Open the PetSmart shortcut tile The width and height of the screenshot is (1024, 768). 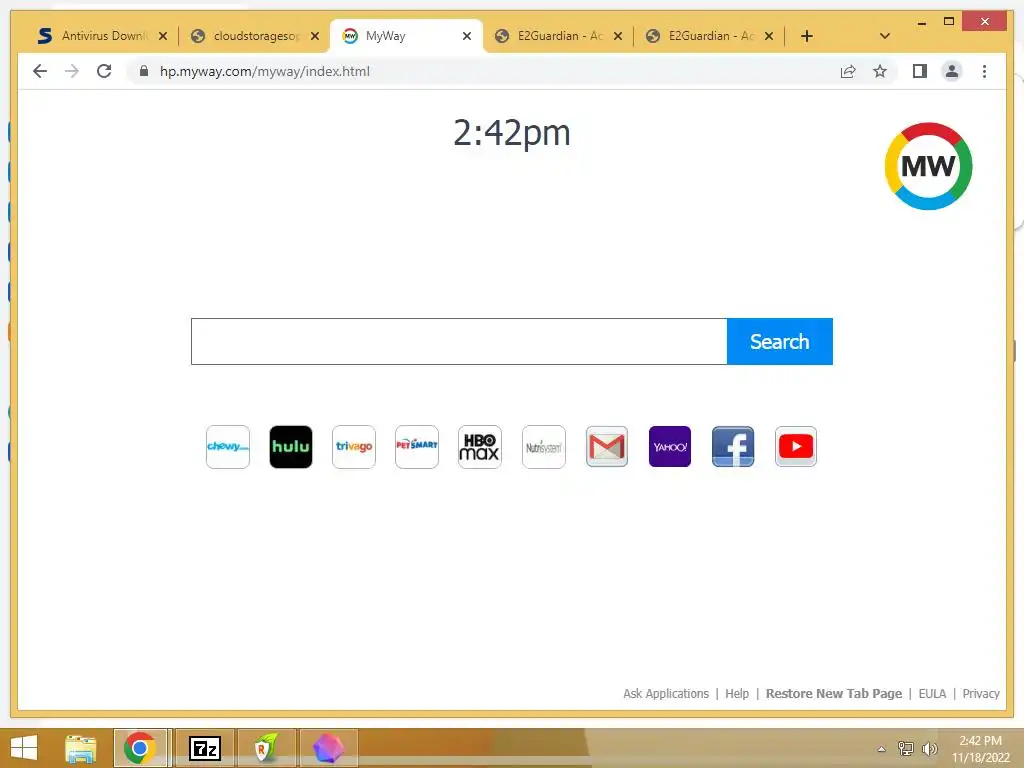(417, 447)
